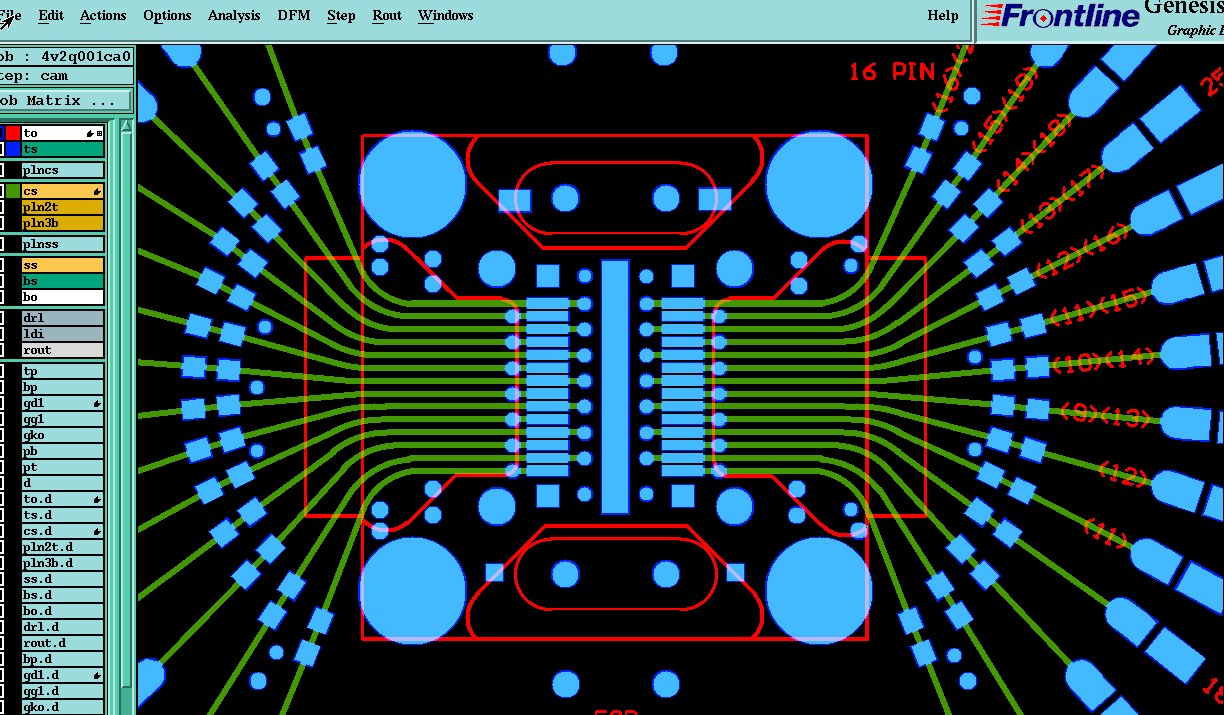This screenshot has height=715, width=1224.
Task: Click the red '16 PIN' label on canvas
Action: tap(892, 71)
